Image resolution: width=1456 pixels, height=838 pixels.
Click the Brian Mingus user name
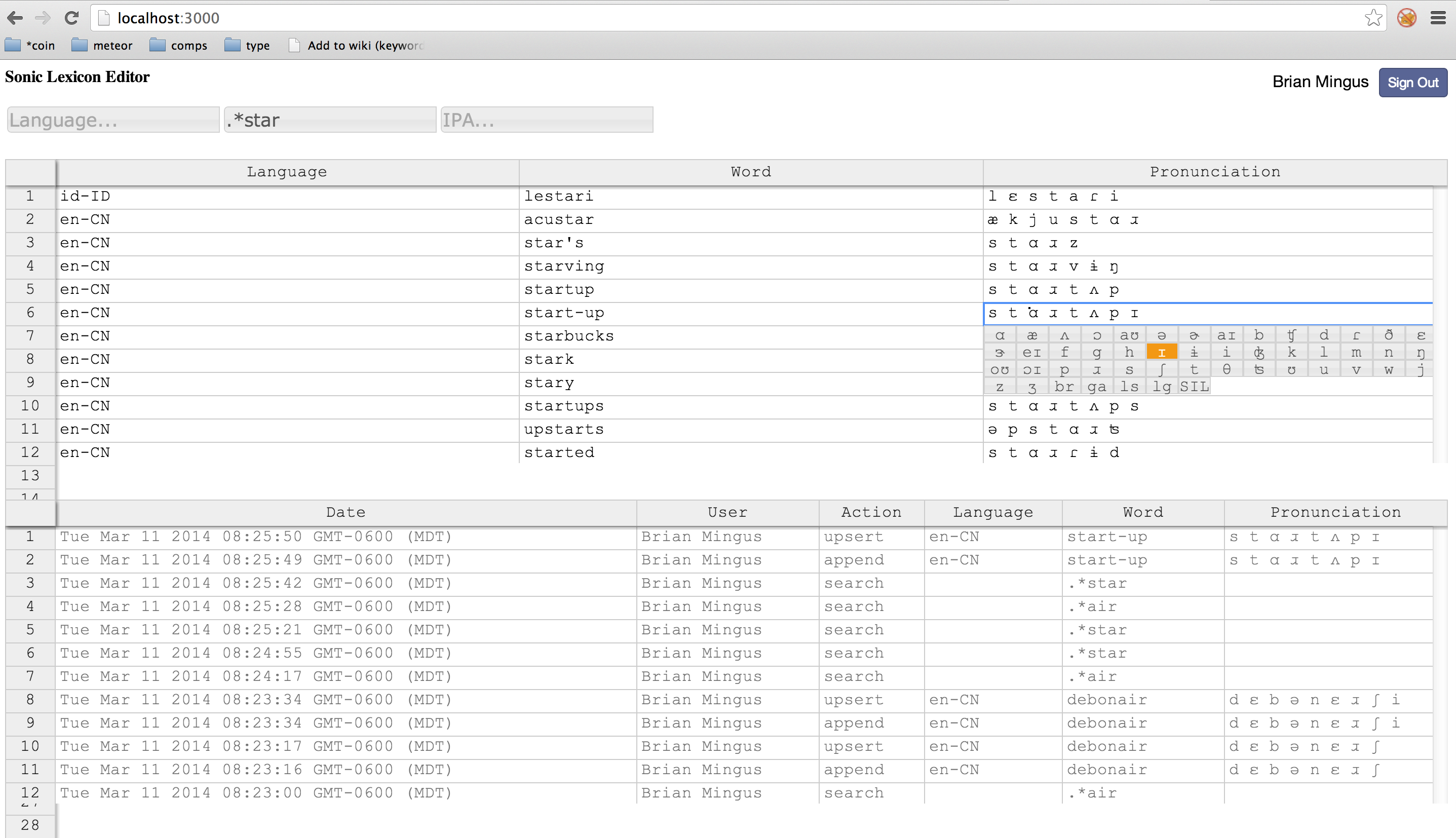click(x=1320, y=82)
